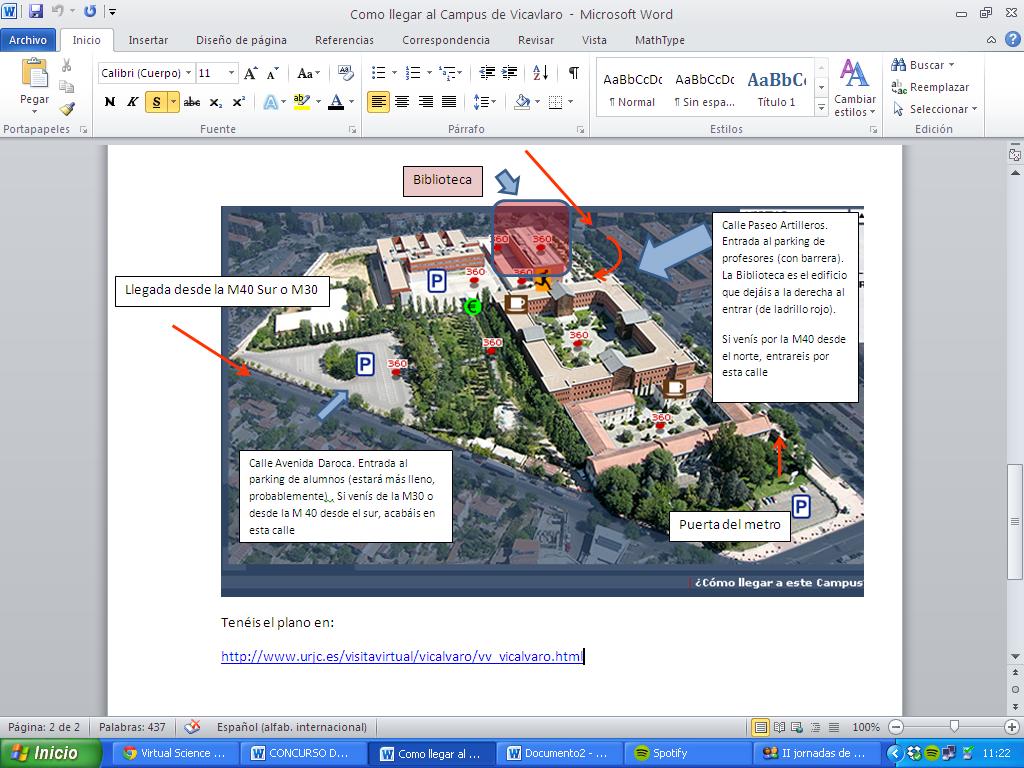Viewport: 1024px width, 768px height.
Task: Click the Format Painter brush icon
Action: (67, 109)
